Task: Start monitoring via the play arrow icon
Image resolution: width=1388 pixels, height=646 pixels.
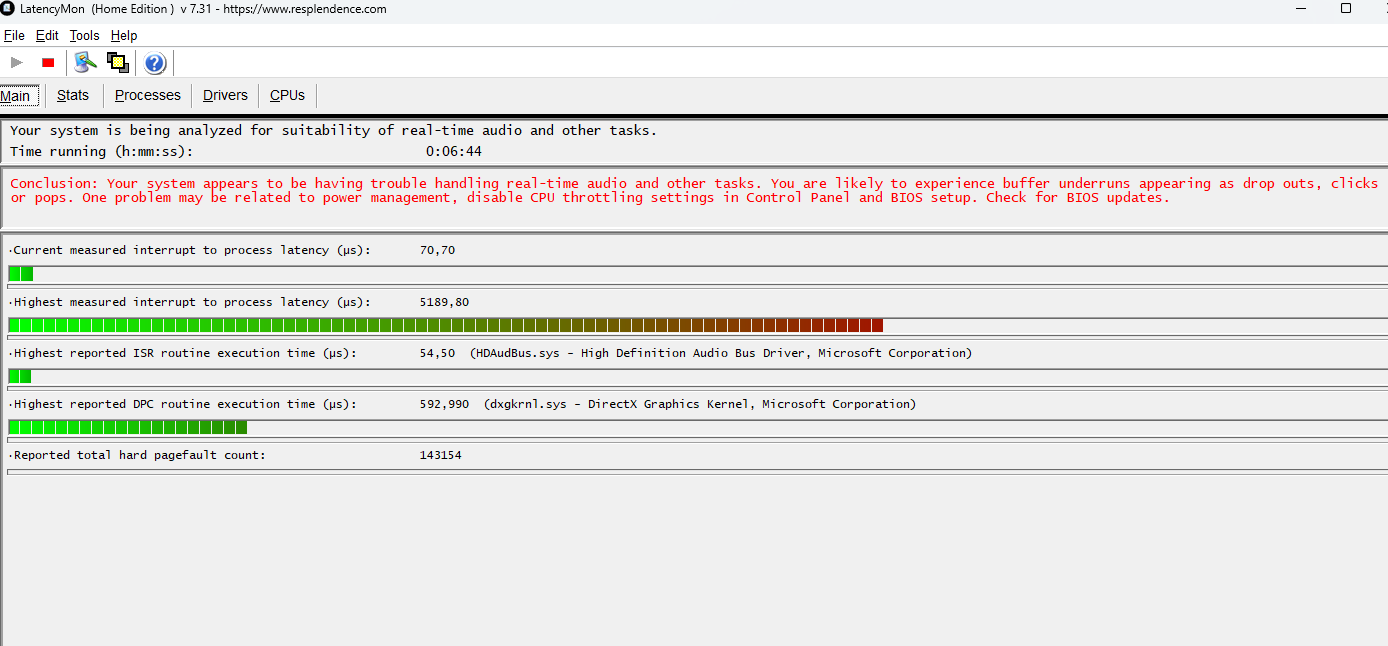Action: [x=15, y=62]
